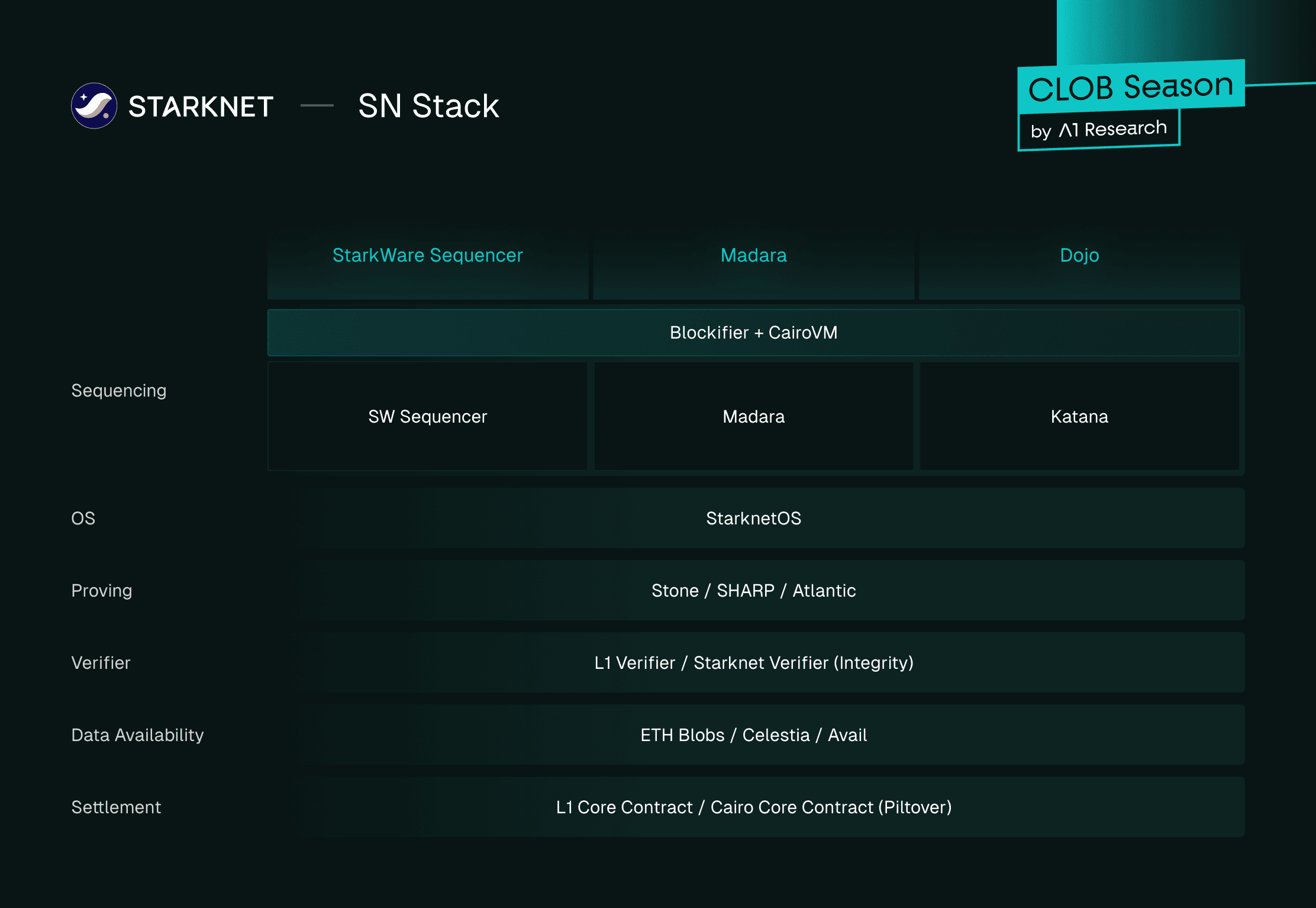Screen dimensions: 1316x908
Task: Toggle the StarkWare Sequencer column header
Action: pos(427,255)
